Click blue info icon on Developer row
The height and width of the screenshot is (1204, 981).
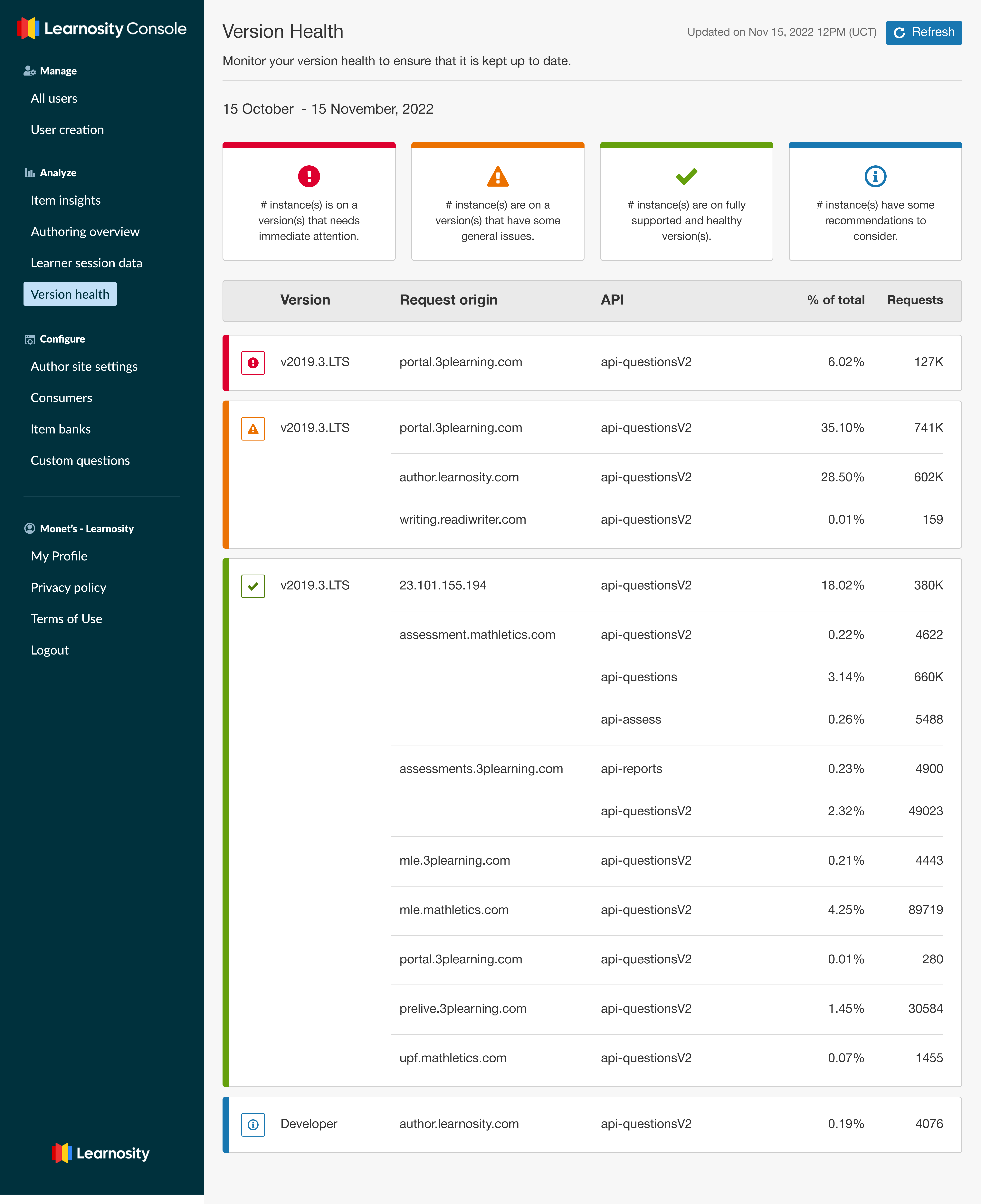[253, 1125]
